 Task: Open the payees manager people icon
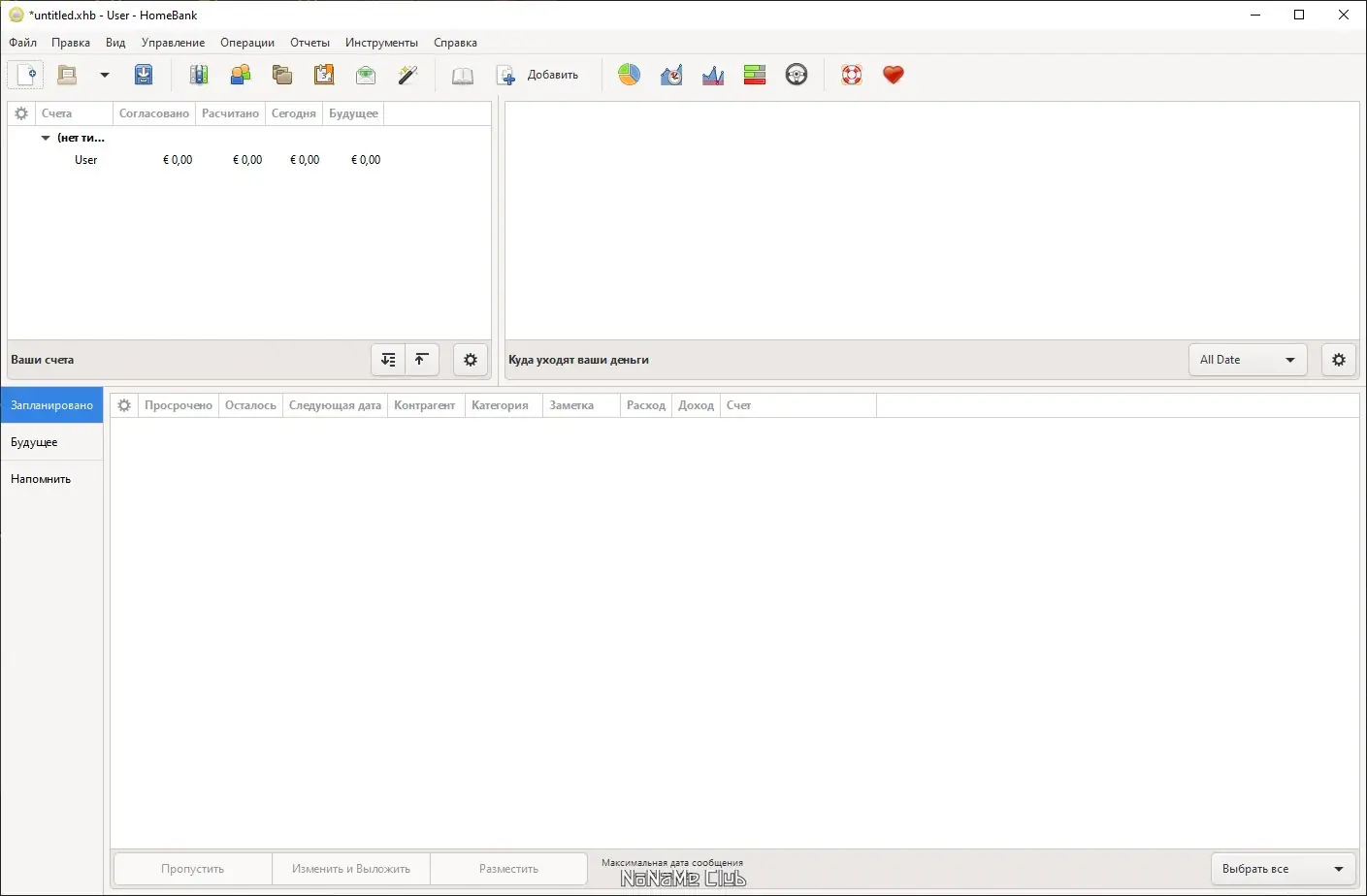pyautogui.click(x=241, y=75)
